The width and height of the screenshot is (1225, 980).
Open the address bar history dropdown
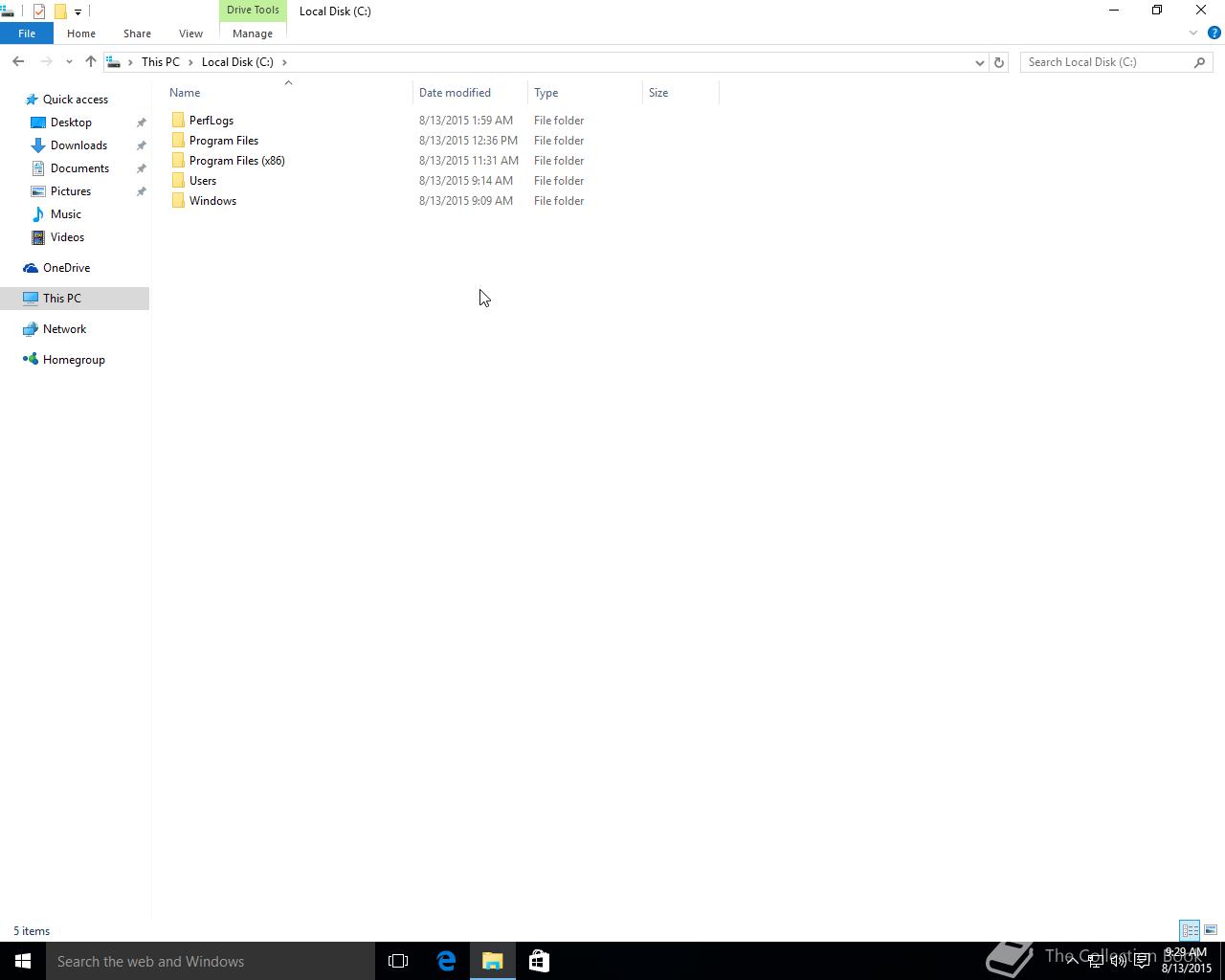tap(979, 62)
